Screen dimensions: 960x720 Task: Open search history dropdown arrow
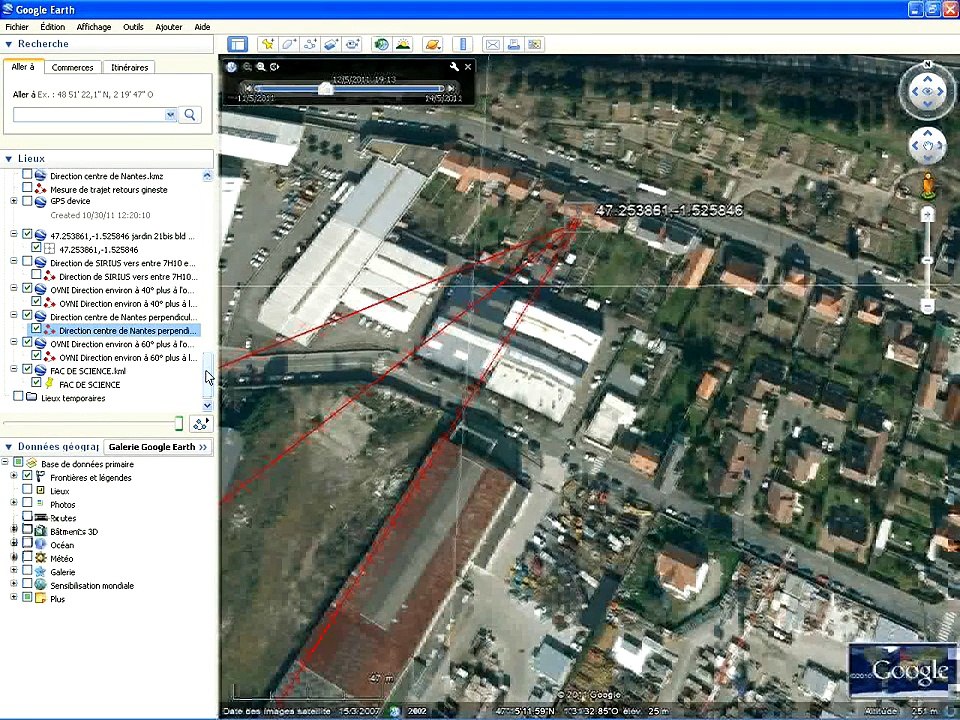[x=170, y=114]
